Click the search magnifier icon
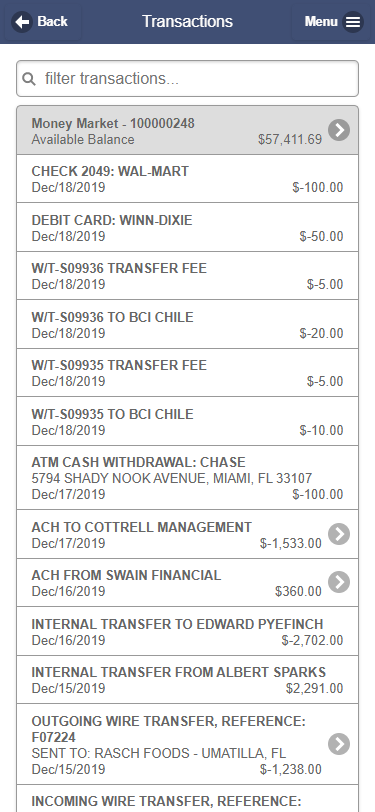Image resolution: width=375 pixels, height=812 pixels. [30, 79]
